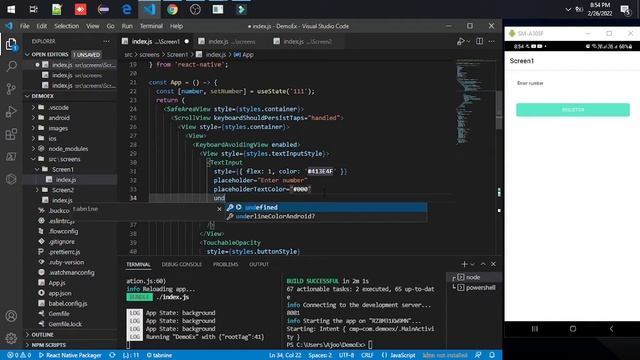Change JavaScript language mode in status bar
This screenshot has width=640, height=360.
(x=402, y=355)
